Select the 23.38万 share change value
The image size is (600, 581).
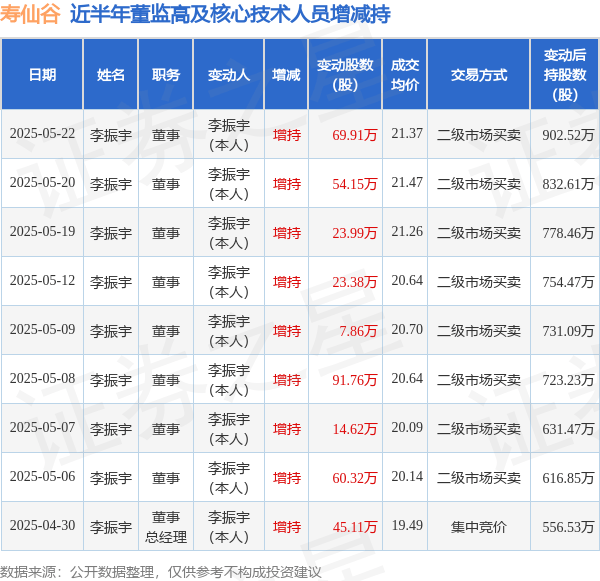pos(355,282)
